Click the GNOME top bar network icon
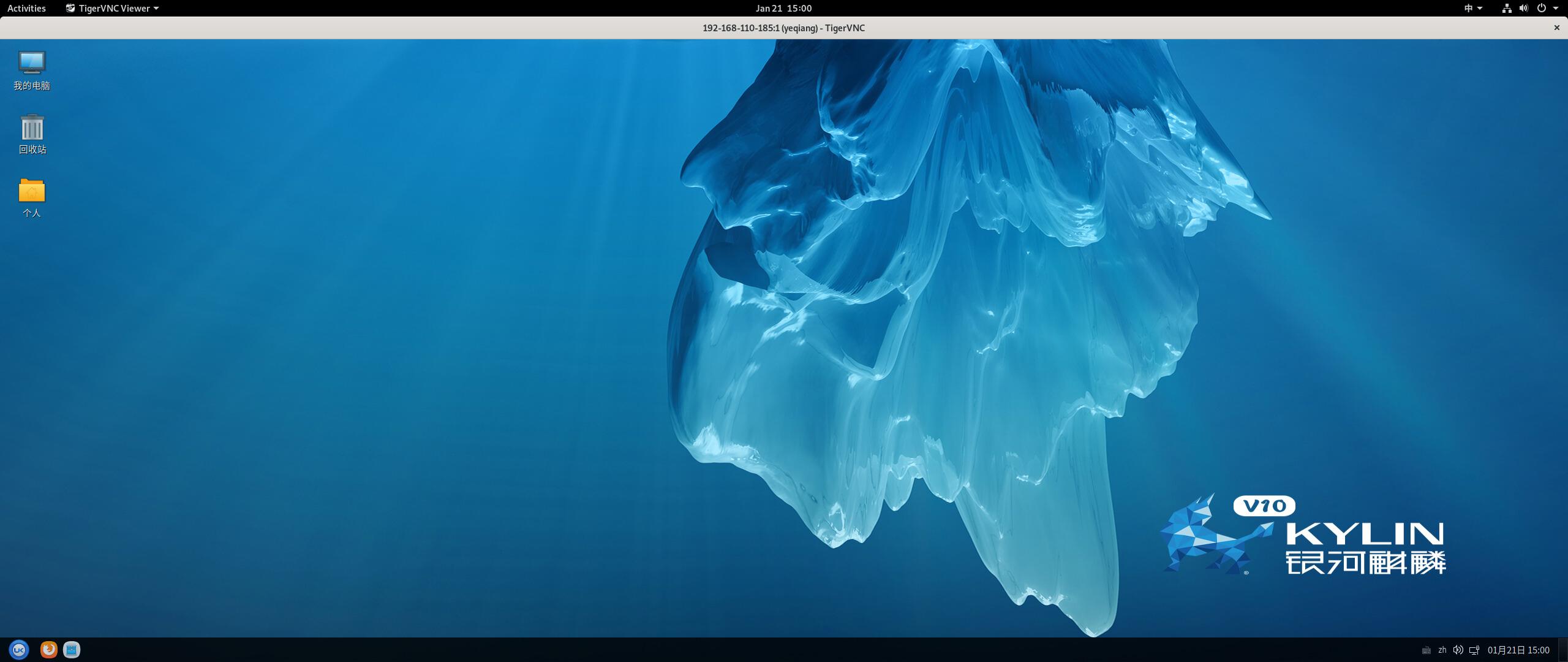Screen dimensions: 1568x662 pyautogui.click(x=1507, y=8)
